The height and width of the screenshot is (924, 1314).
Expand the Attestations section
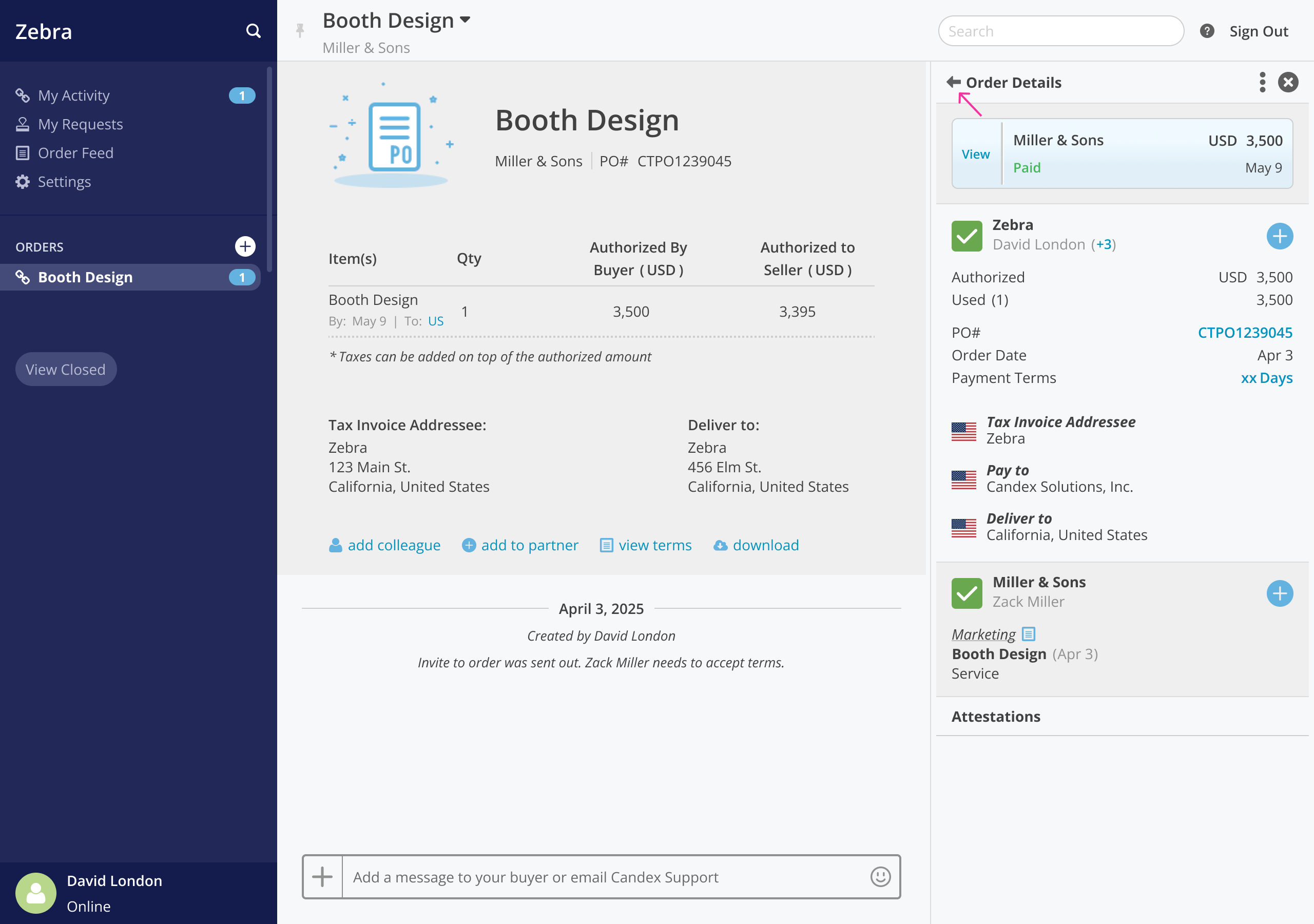[x=995, y=716]
